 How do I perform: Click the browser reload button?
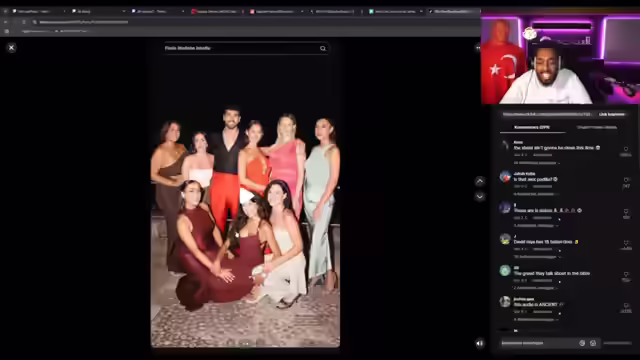point(24,22)
